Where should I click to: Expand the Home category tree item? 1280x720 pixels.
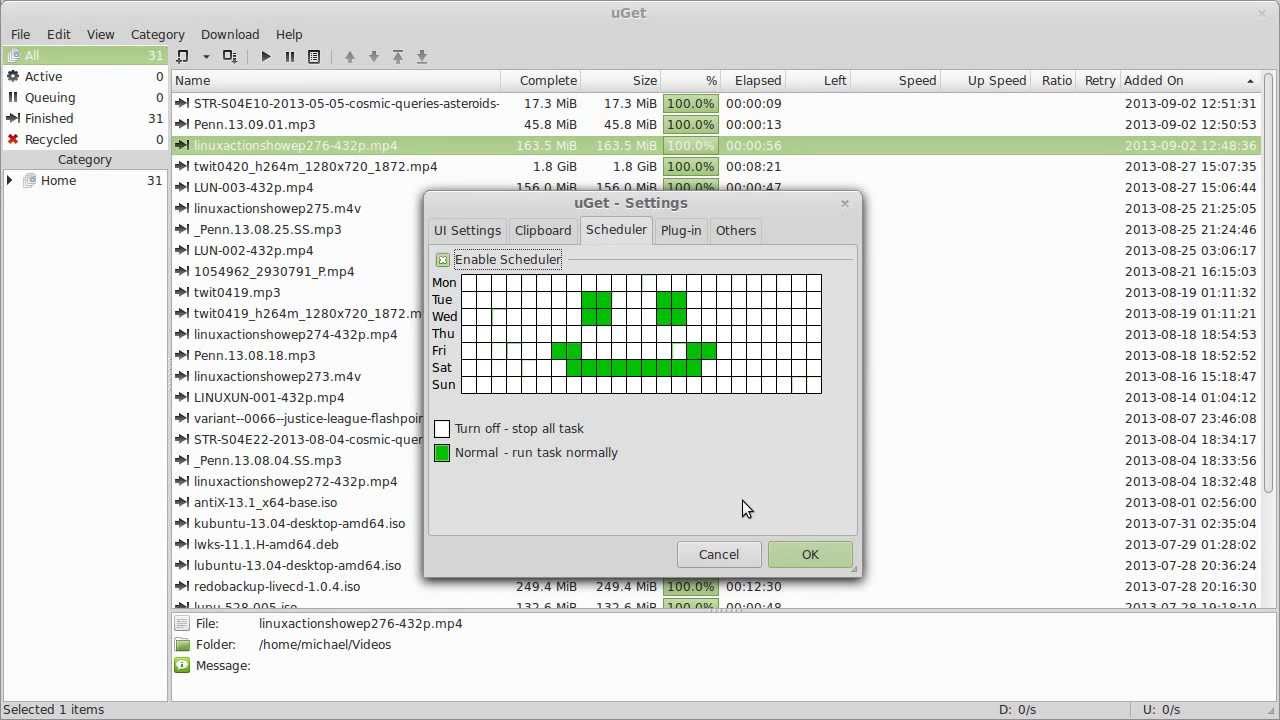point(10,181)
